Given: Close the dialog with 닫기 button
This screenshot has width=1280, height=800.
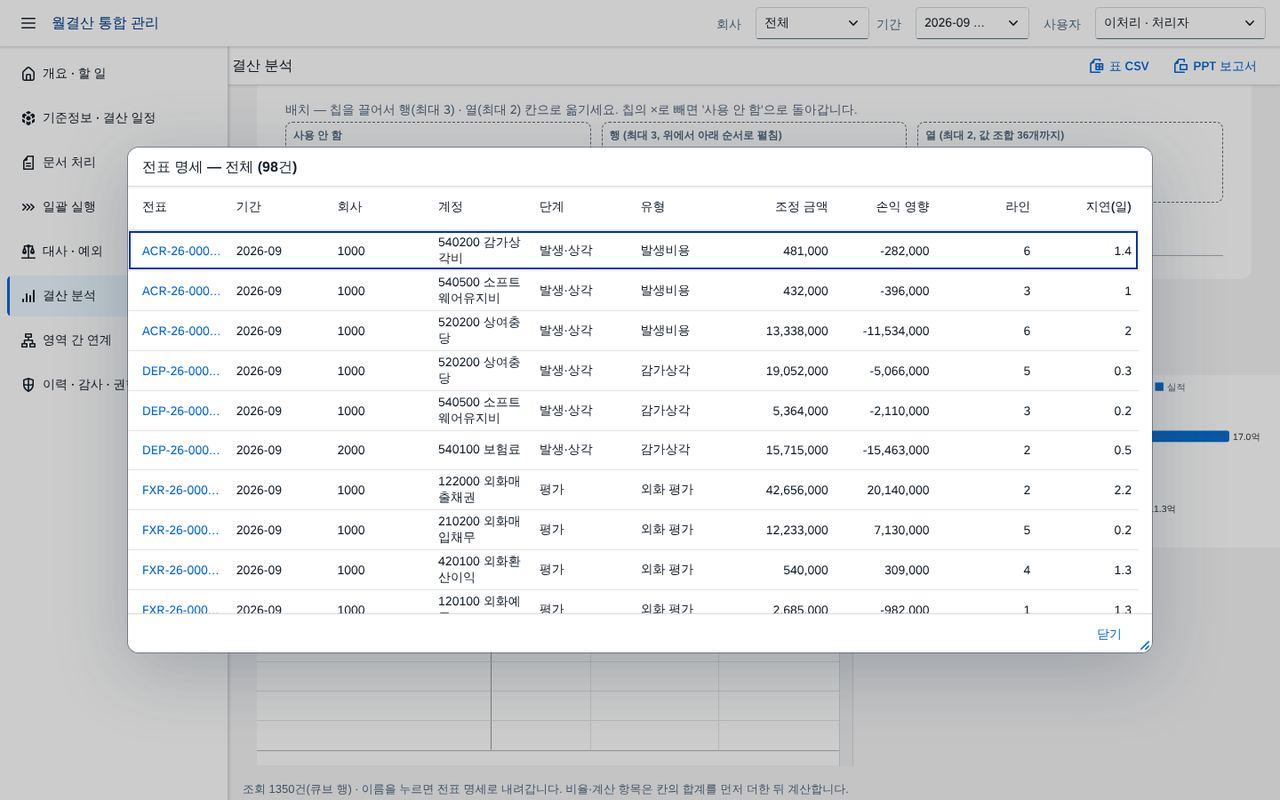Looking at the screenshot, I should click(1109, 634).
